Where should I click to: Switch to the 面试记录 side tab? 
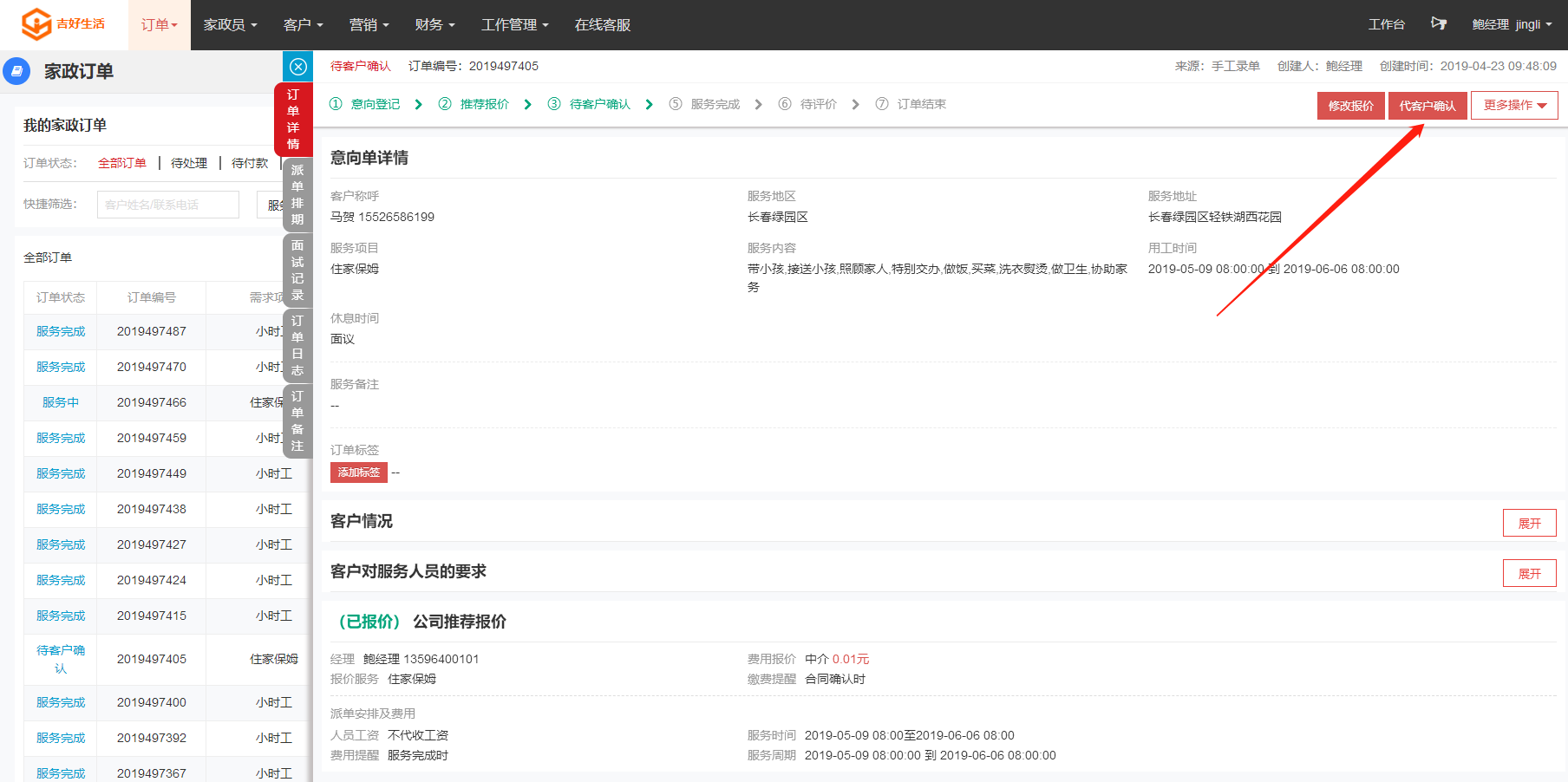point(297,270)
